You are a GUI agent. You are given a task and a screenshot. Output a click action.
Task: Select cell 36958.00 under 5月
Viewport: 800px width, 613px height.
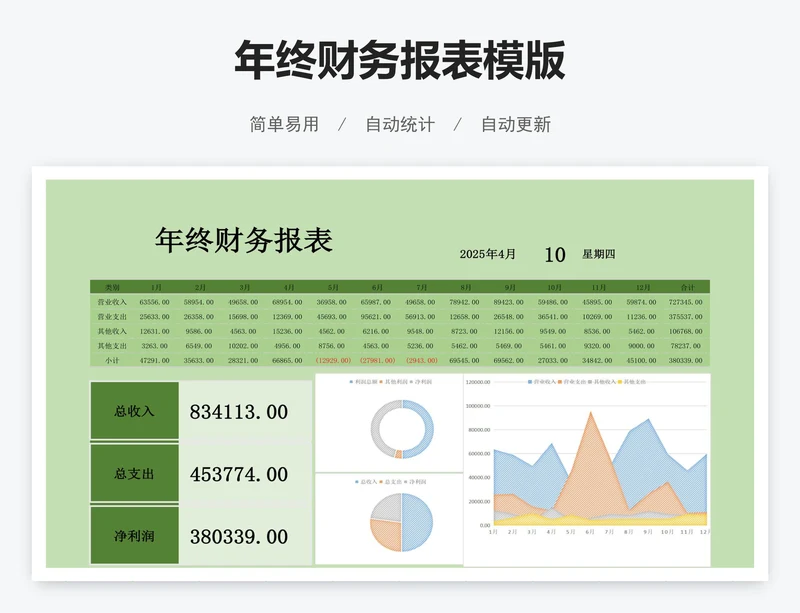(332, 302)
